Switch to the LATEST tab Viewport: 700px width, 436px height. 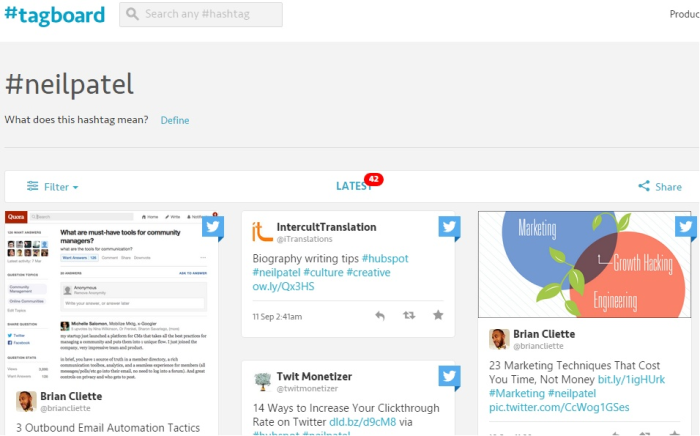coord(353,186)
